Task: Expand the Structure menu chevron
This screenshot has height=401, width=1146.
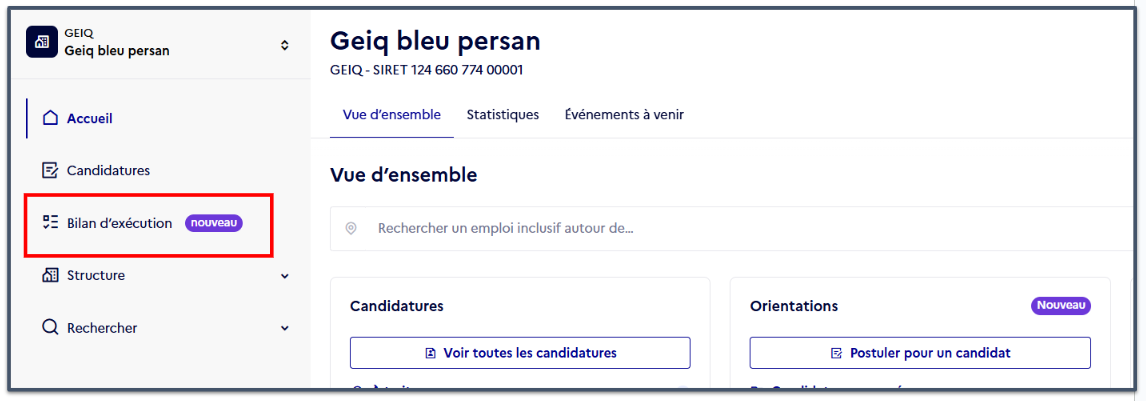Action: 285,276
